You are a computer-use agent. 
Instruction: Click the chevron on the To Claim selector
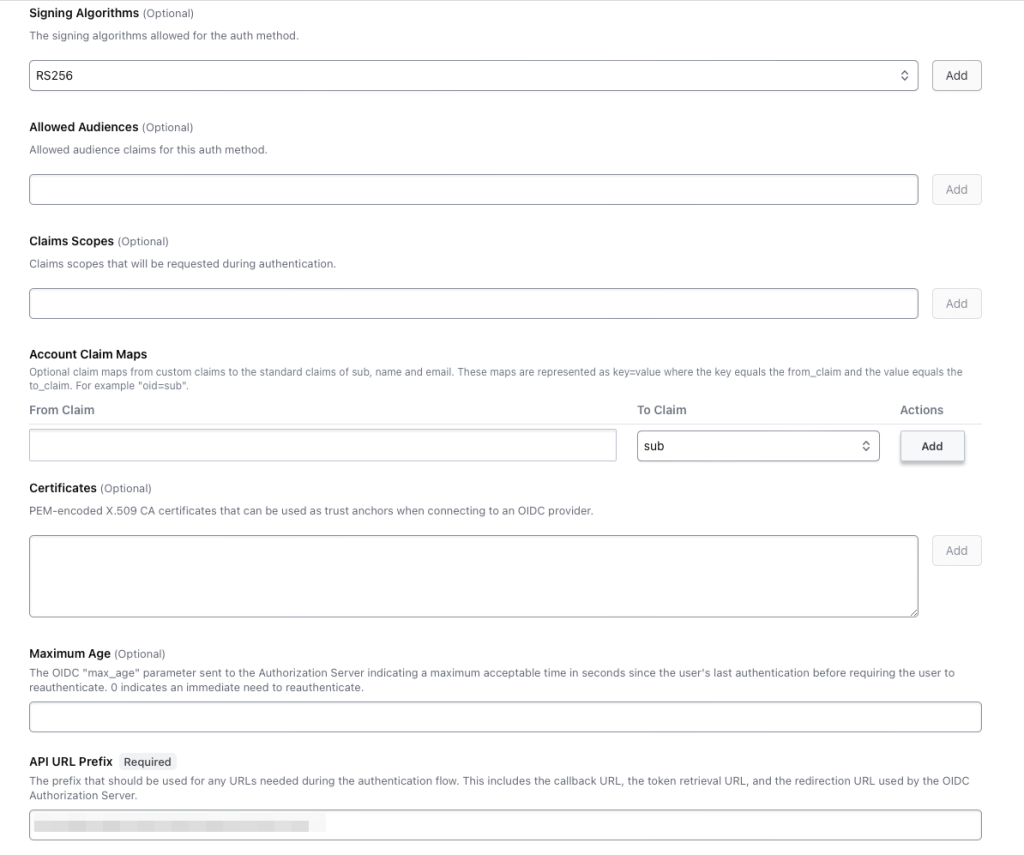[x=866, y=445]
